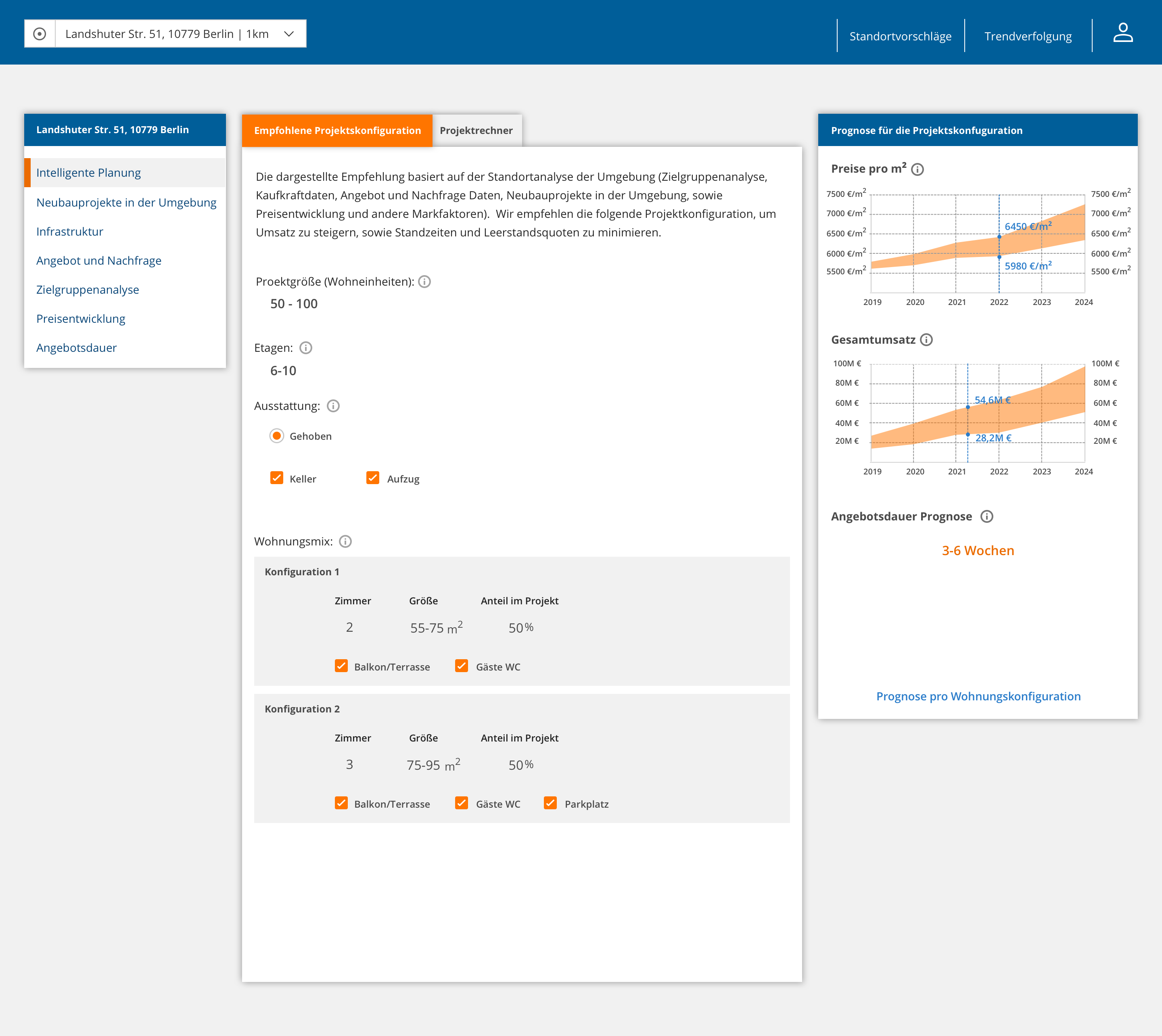Go to Zielgruppenanalyse in sidebar
The width and height of the screenshot is (1162, 1036).
coord(88,290)
